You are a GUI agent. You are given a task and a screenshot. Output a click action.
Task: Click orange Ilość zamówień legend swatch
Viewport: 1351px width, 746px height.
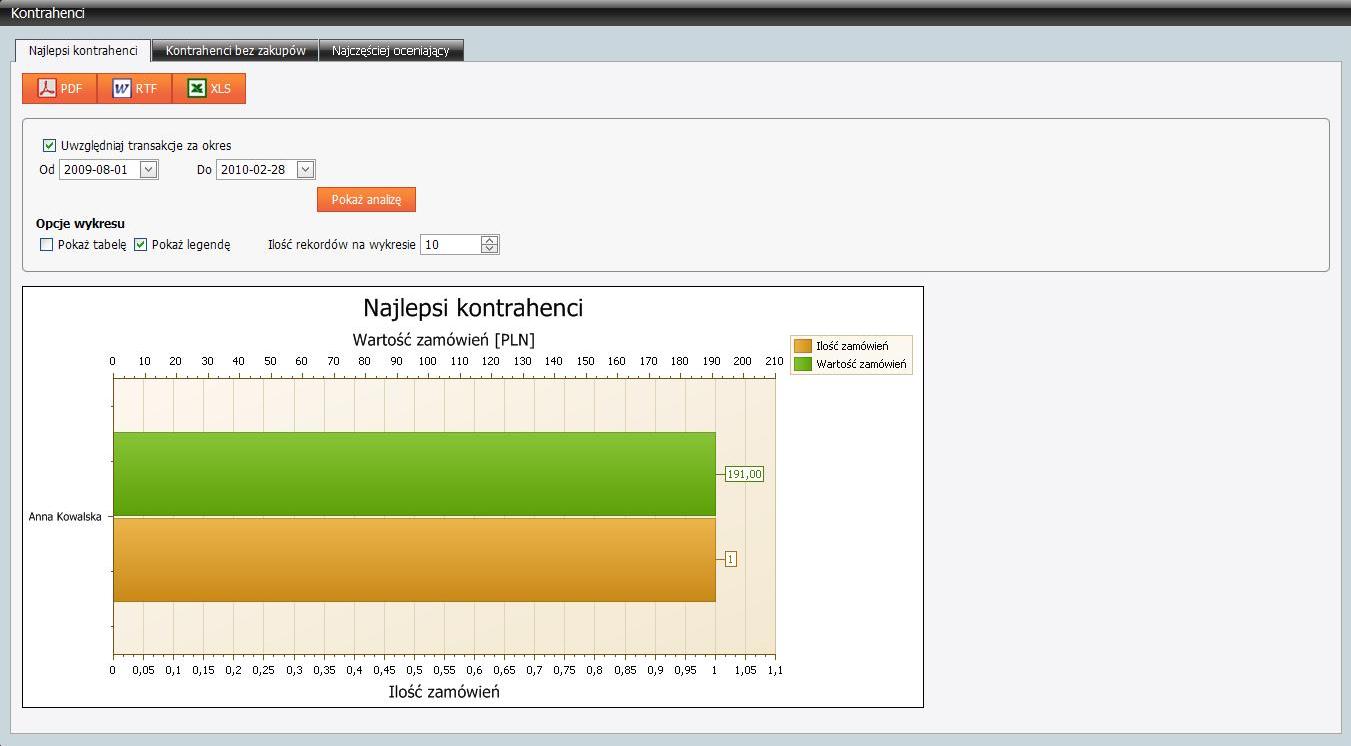point(803,346)
